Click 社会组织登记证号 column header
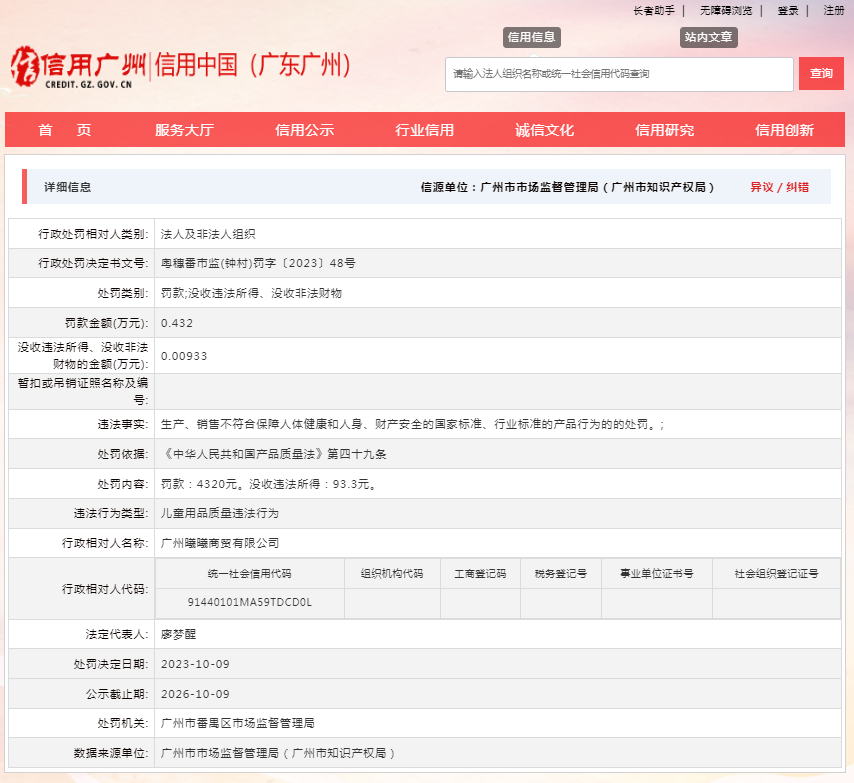Image resolution: width=854 pixels, height=783 pixels. tap(777, 573)
